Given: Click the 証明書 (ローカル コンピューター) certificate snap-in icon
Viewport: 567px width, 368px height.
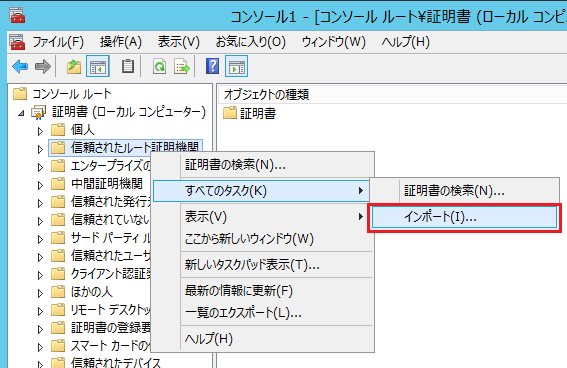Looking at the screenshot, I should point(38,112).
